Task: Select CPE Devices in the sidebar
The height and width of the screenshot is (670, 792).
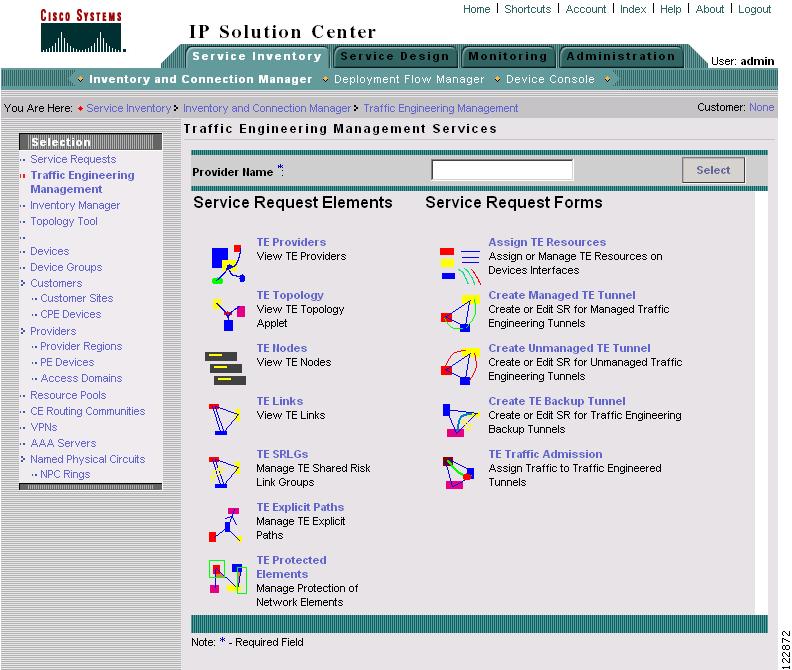Action: click(71, 314)
